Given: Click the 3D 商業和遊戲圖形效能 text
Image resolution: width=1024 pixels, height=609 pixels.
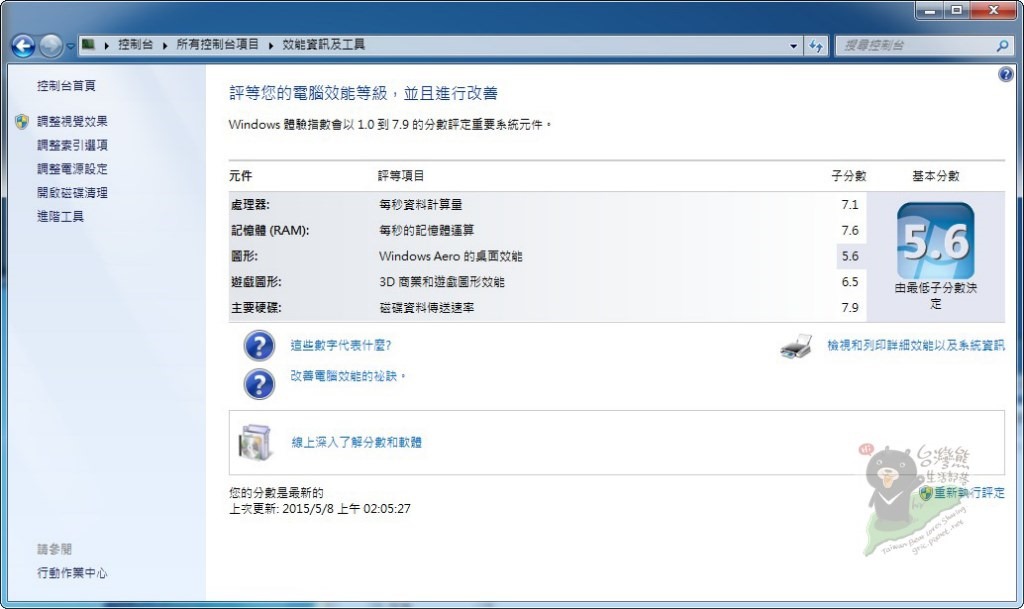Looking at the screenshot, I should [442, 282].
